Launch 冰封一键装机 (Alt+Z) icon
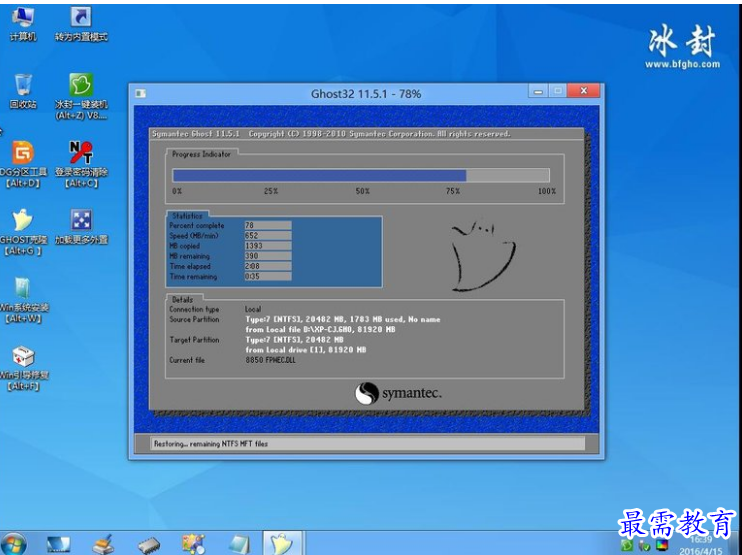Screen dimensions: 742x555 81,97
